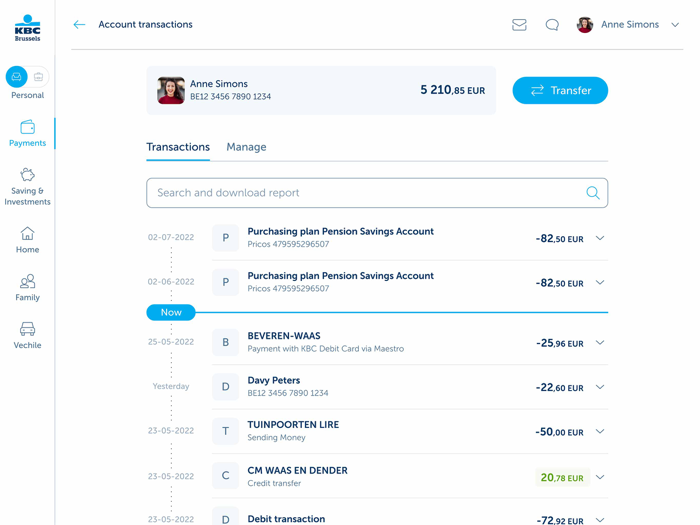Switch to Personal profile toggle

tap(17, 77)
